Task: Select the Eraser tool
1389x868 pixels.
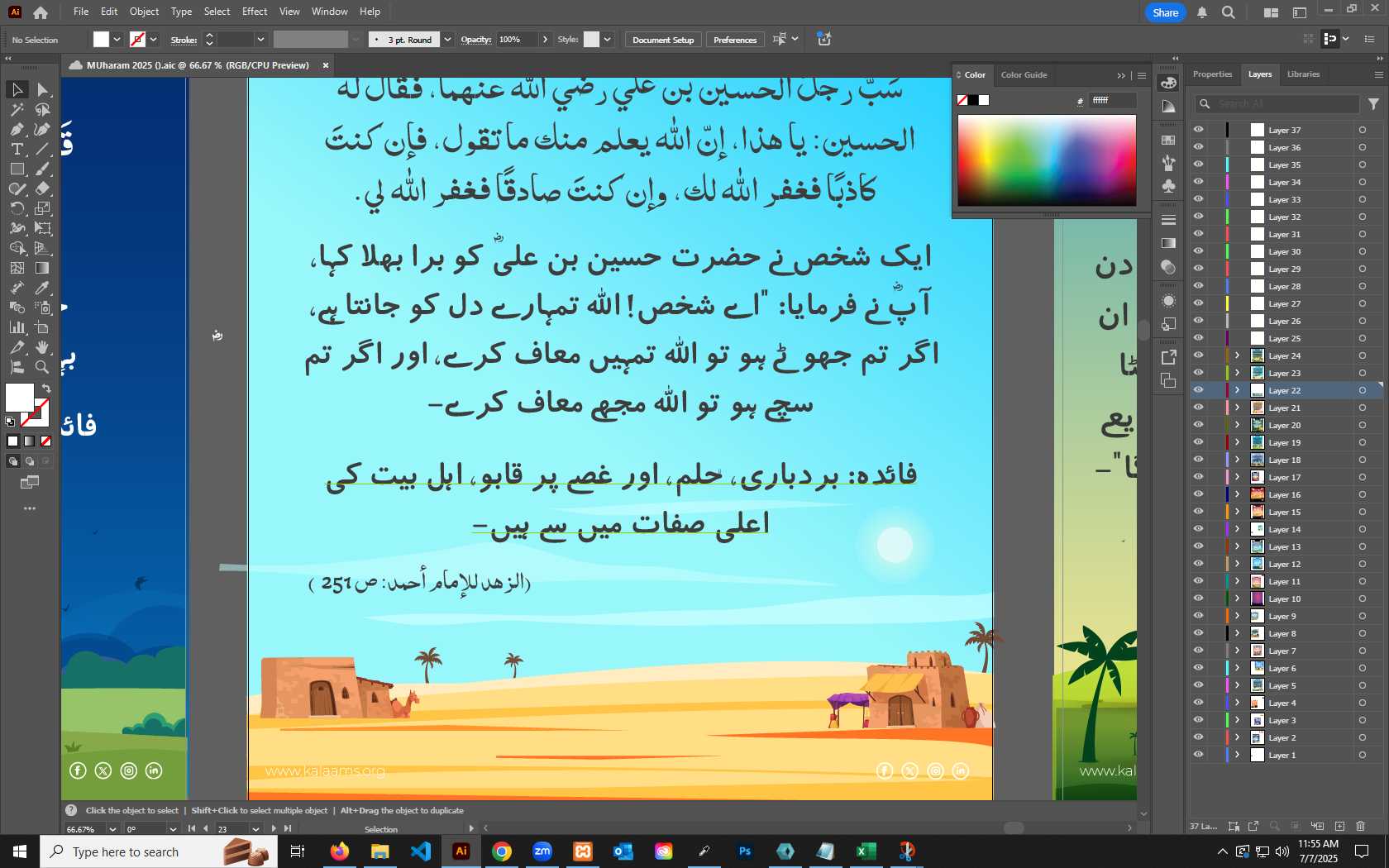Action: [x=43, y=188]
